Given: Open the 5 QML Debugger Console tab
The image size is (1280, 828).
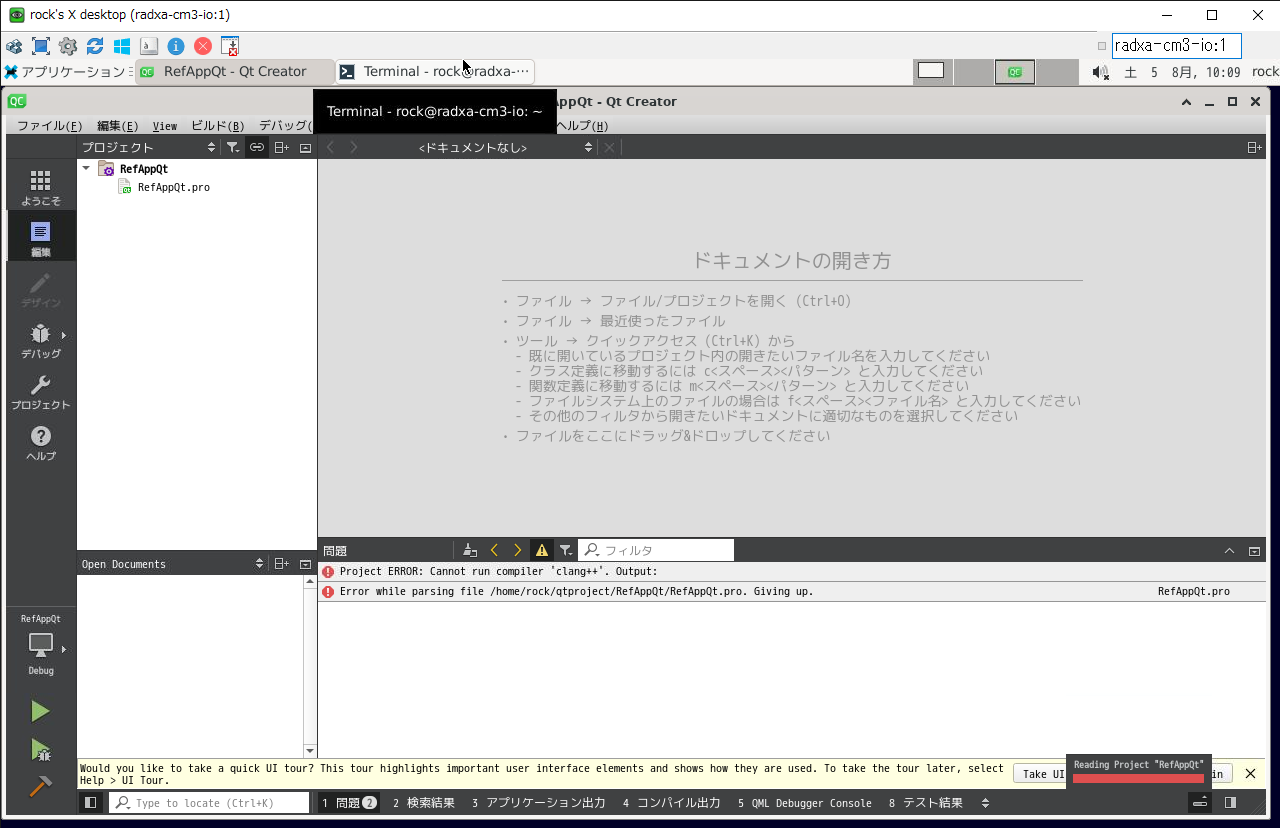Looking at the screenshot, I should [804, 803].
